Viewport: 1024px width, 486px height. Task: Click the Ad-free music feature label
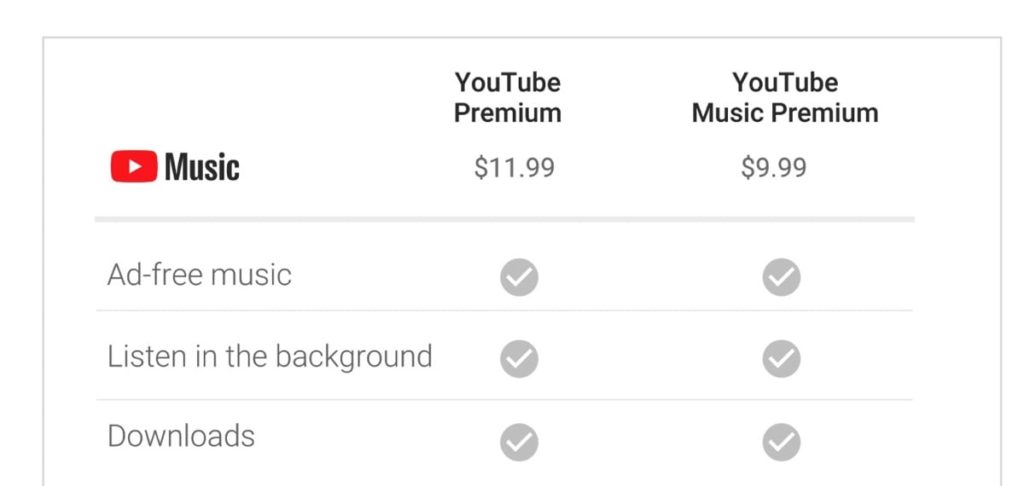coord(199,274)
